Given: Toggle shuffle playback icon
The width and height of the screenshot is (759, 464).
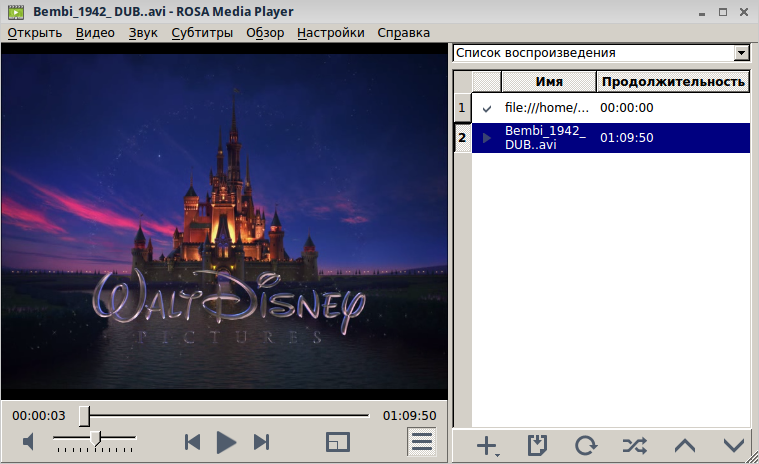Looking at the screenshot, I should 635,445.
